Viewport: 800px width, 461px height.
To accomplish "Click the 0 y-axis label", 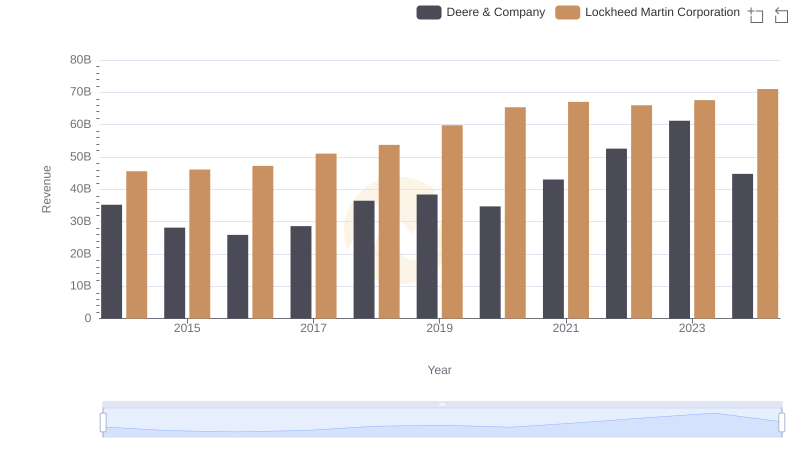I will tap(88, 318).
